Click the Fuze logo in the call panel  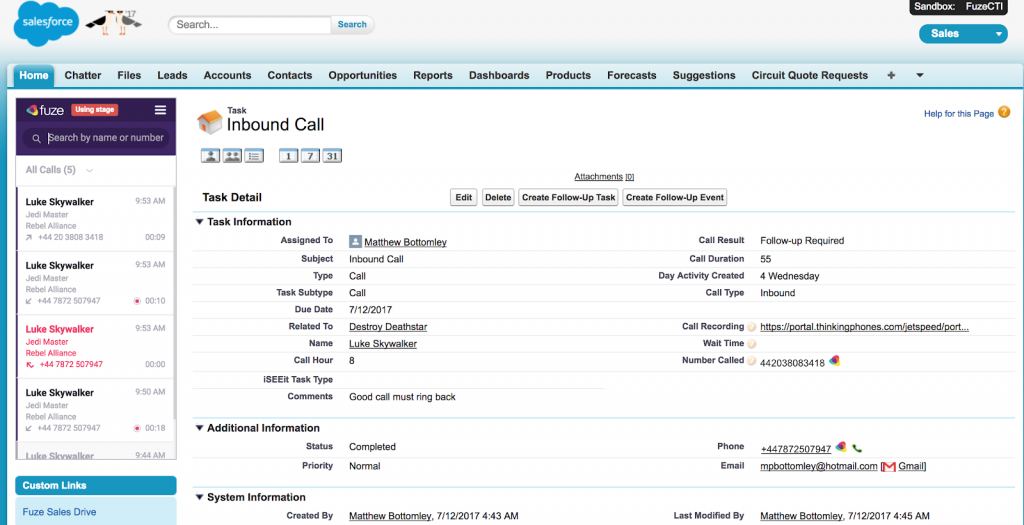[44, 110]
